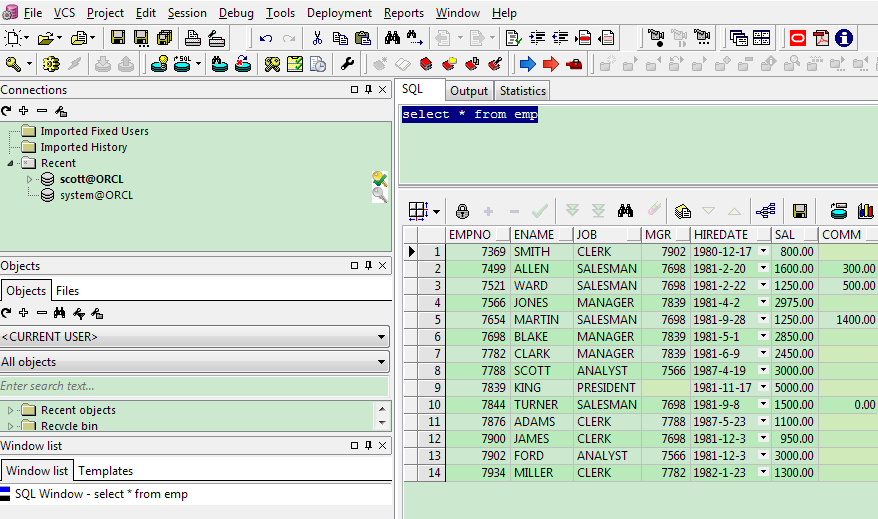
Task: Click the Oracle red logo icon
Action: (x=797, y=38)
